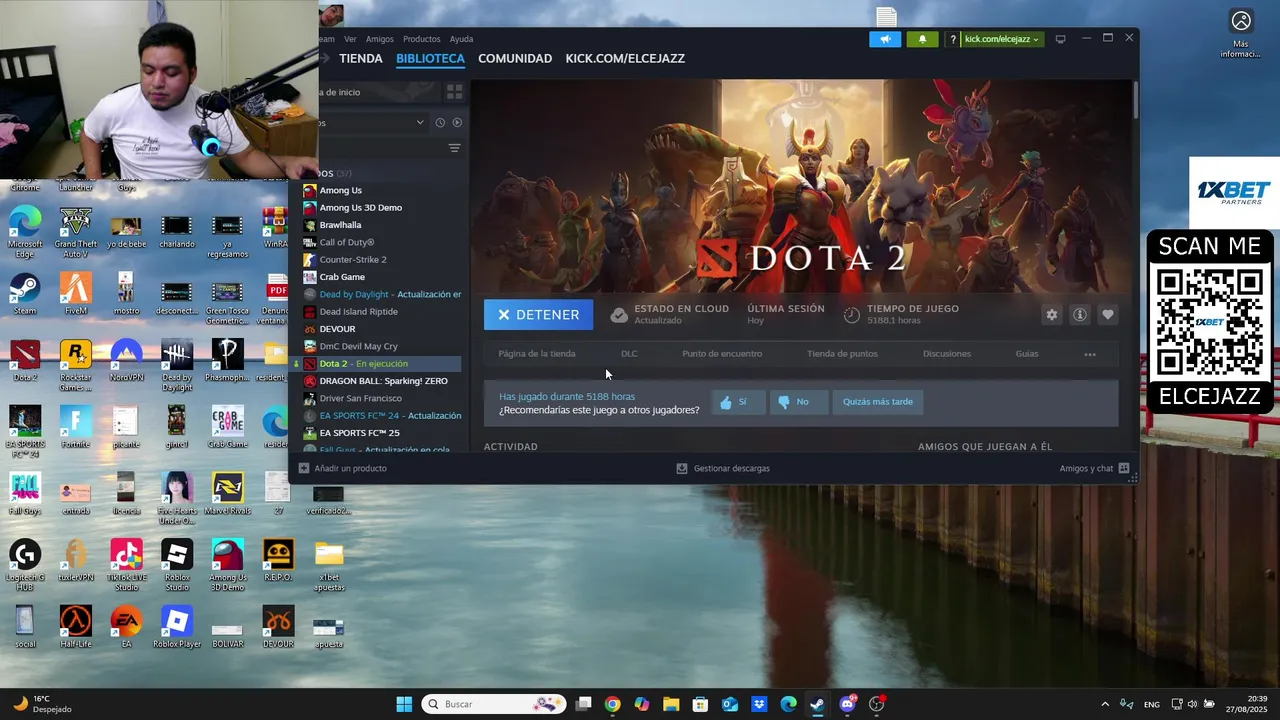Expand the library category filter dropdown
The width and height of the screenshot is (1280, 720).
420,122
